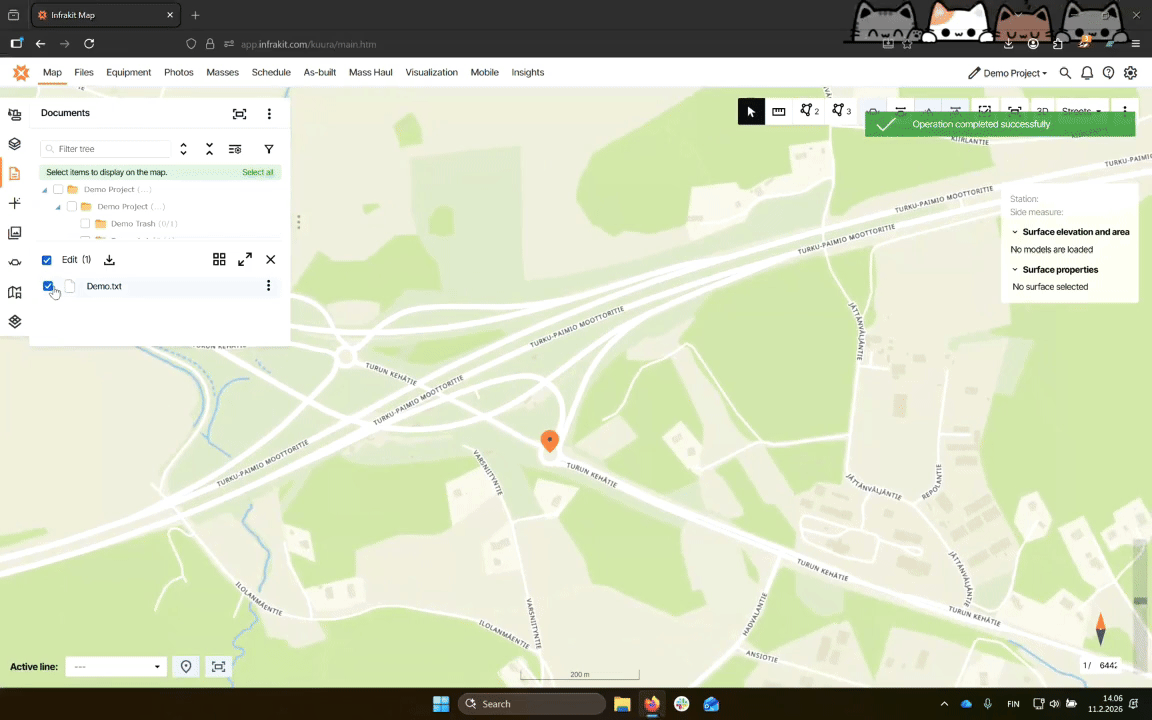Collapse the nested Demo Project tree node
Image resolution: width=1152 pixels, height=720 pixels.
pos(58,207)
